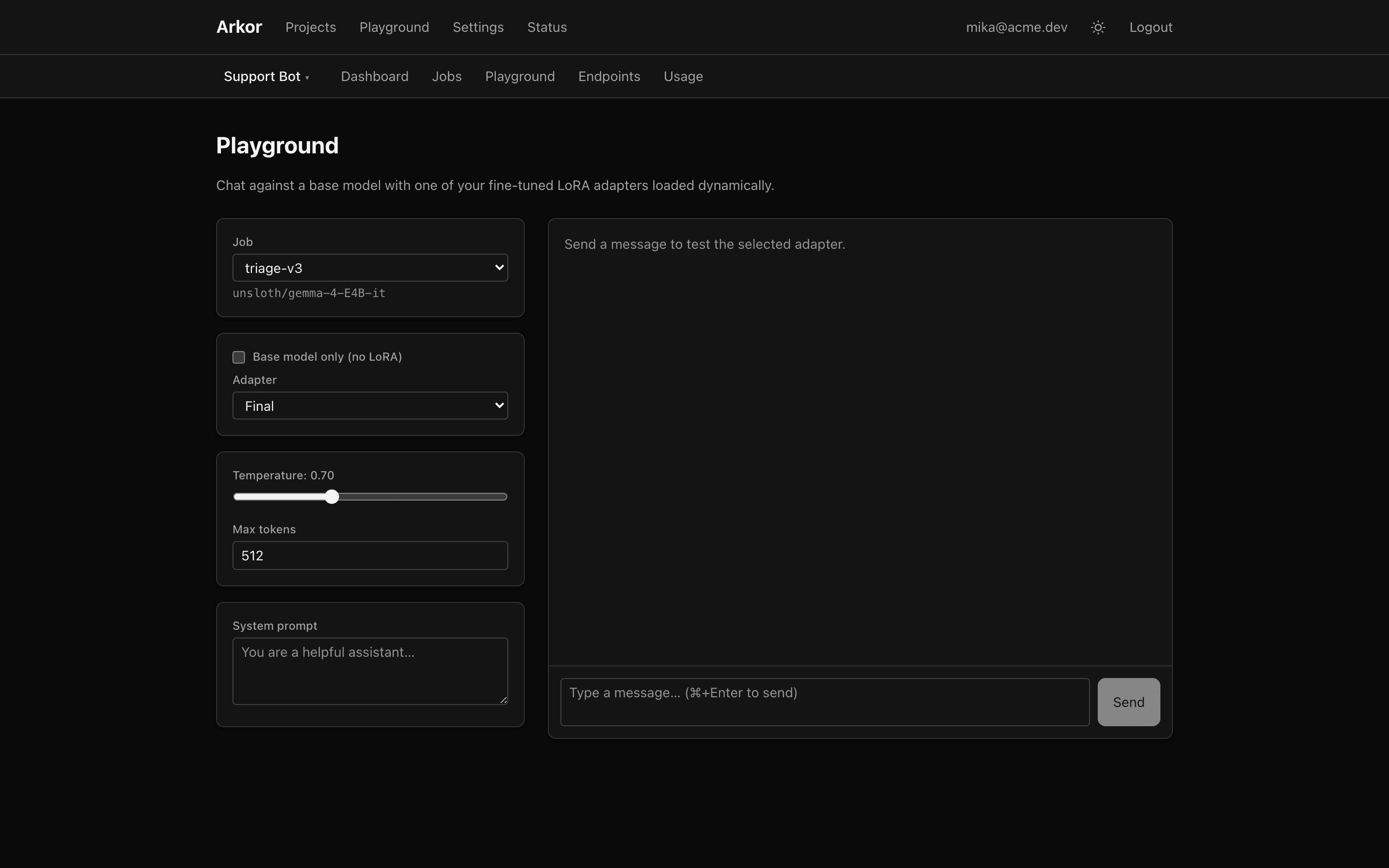The image size is (1389, 868).
Task: Click the Arkor logo
Action: [x=239, y=27]
